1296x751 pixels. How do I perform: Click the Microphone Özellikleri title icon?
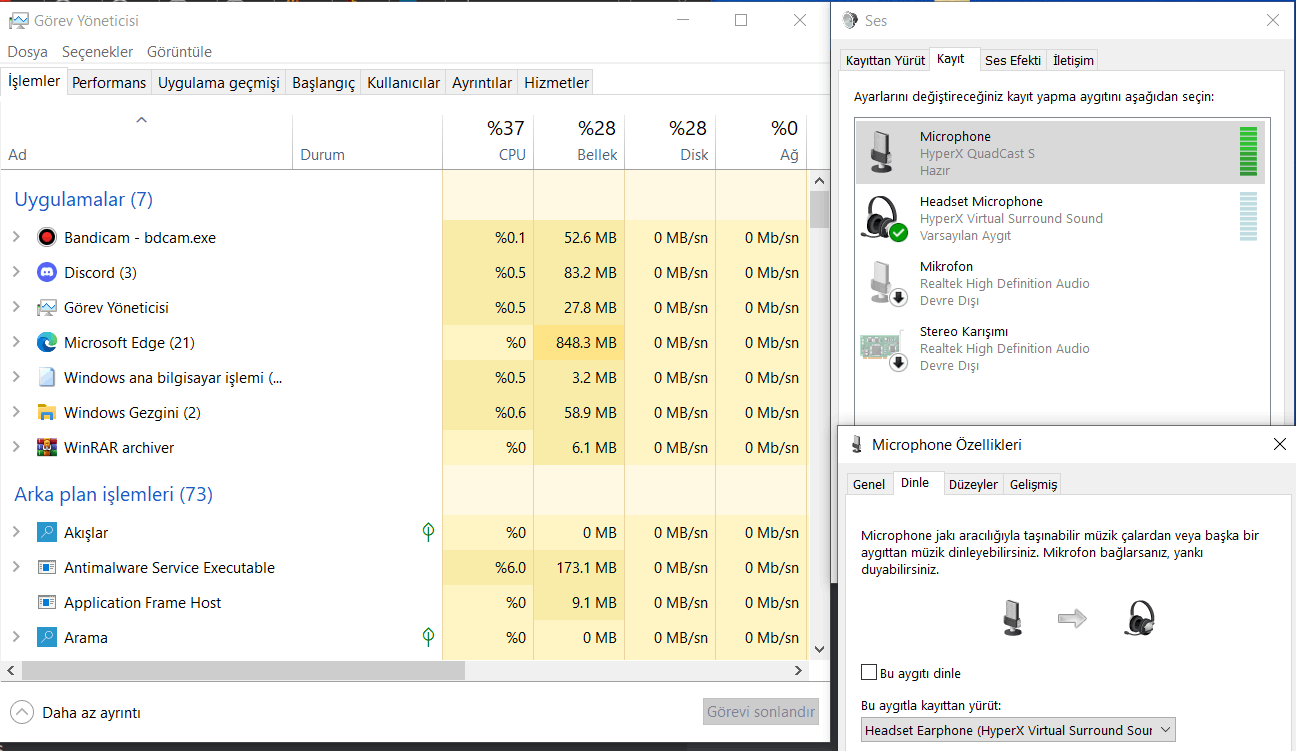[x=856, y=445]
